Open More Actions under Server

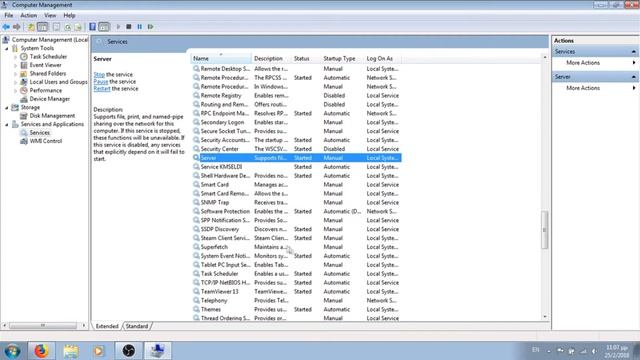coord(583,88)
